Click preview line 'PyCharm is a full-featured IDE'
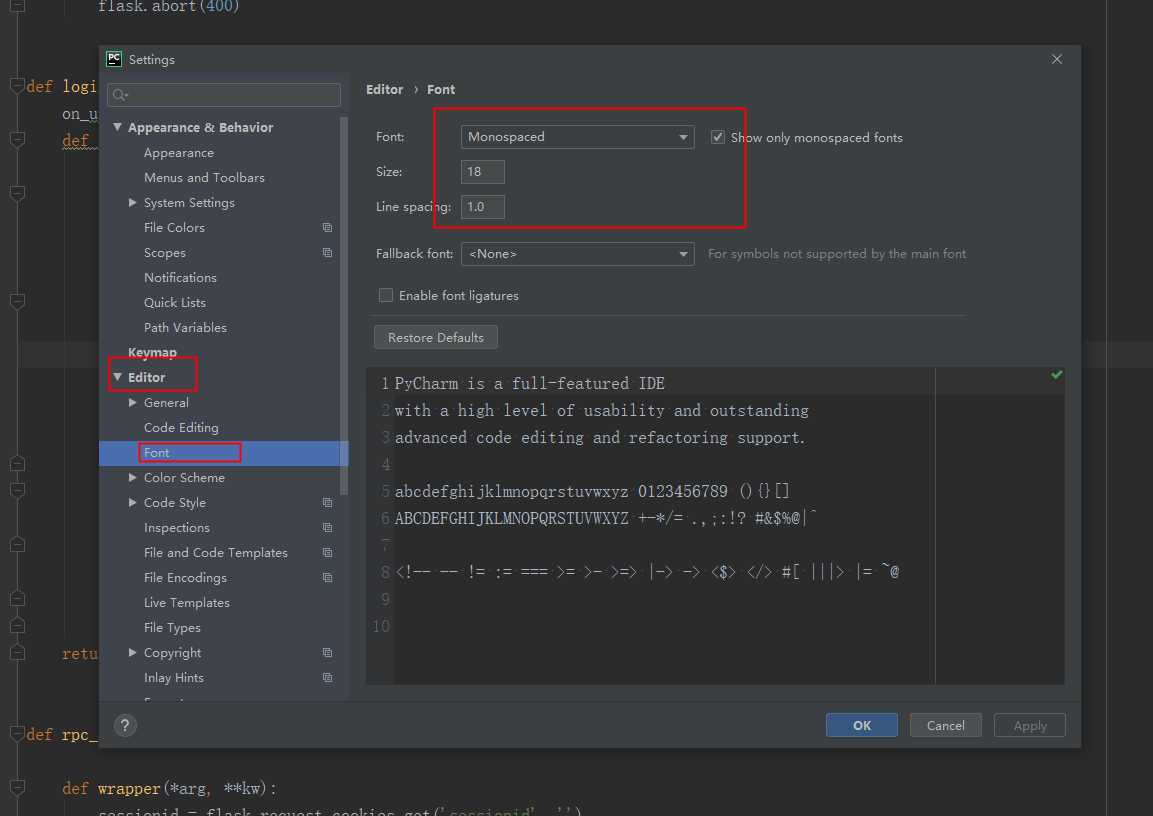The image size is (1153, 816). coord(529,384)
